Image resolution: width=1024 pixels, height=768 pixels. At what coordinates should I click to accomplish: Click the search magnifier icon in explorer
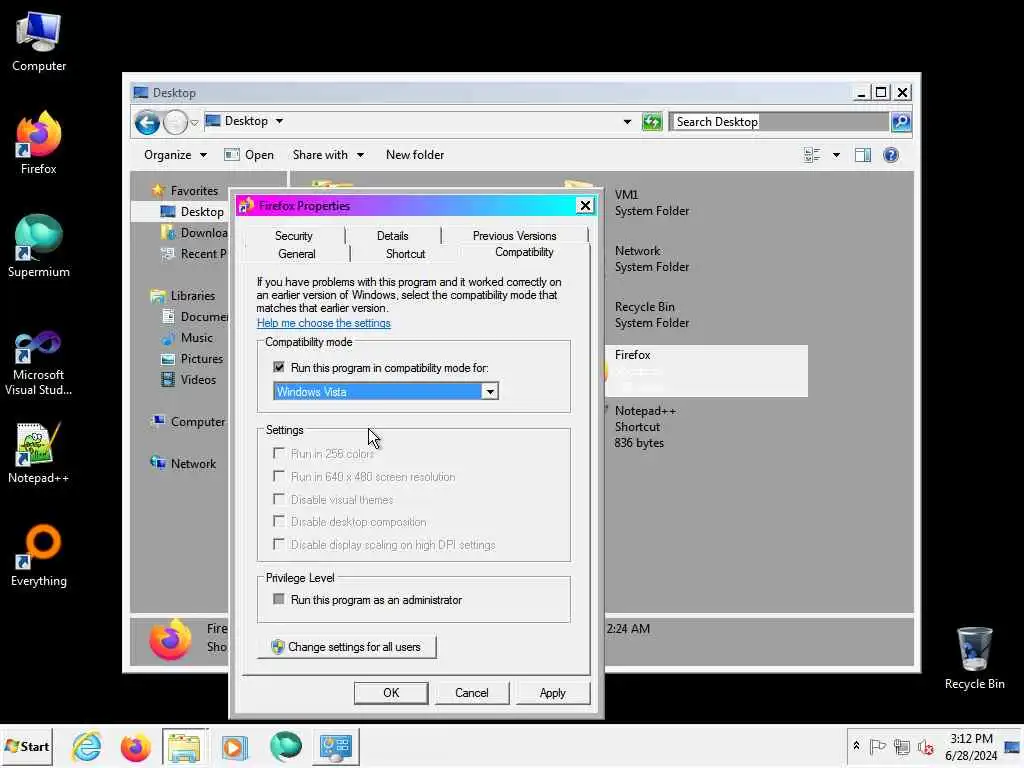[x=901, y=121]
